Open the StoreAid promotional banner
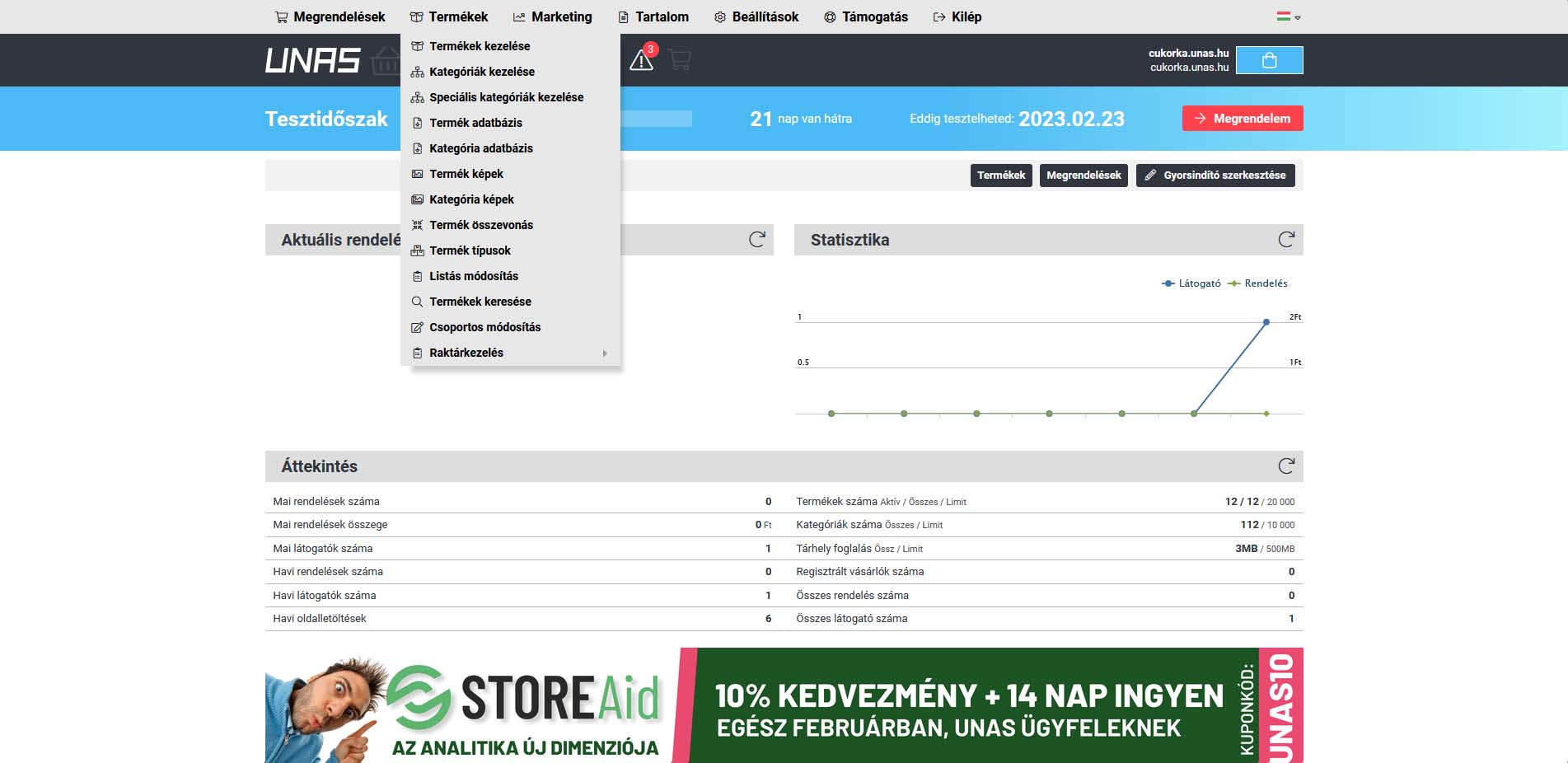This screenshot has height=763, width=1568. (784, 704)
